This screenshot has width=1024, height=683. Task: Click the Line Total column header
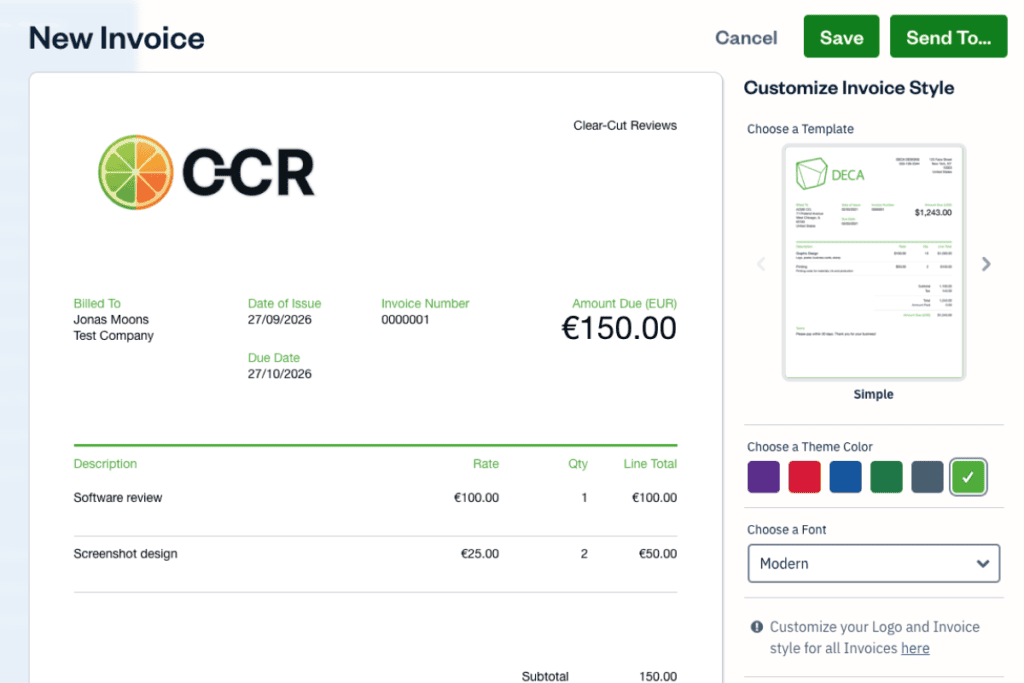650,464
